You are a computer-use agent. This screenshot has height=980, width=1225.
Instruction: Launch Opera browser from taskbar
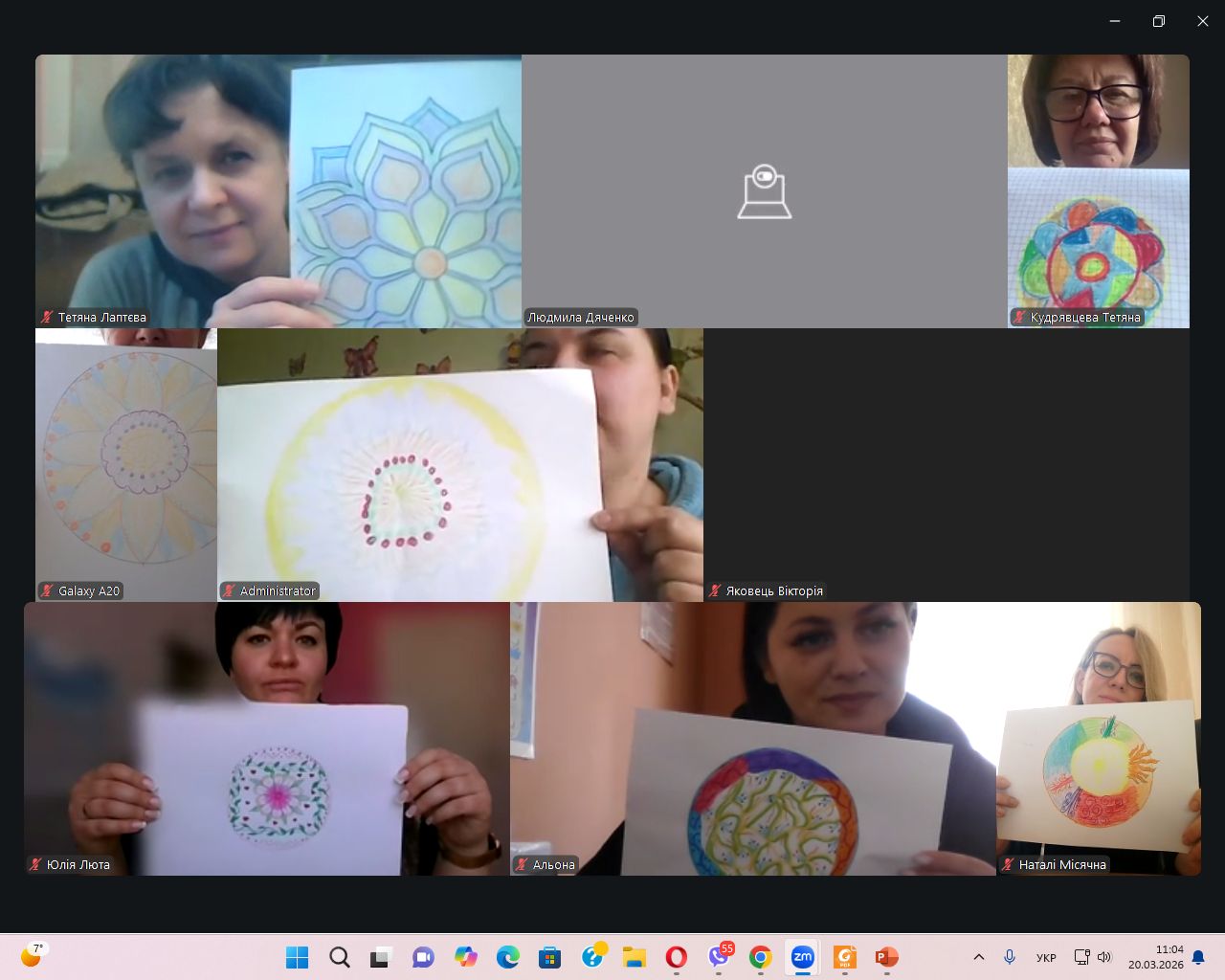click(x=676, y=957)
